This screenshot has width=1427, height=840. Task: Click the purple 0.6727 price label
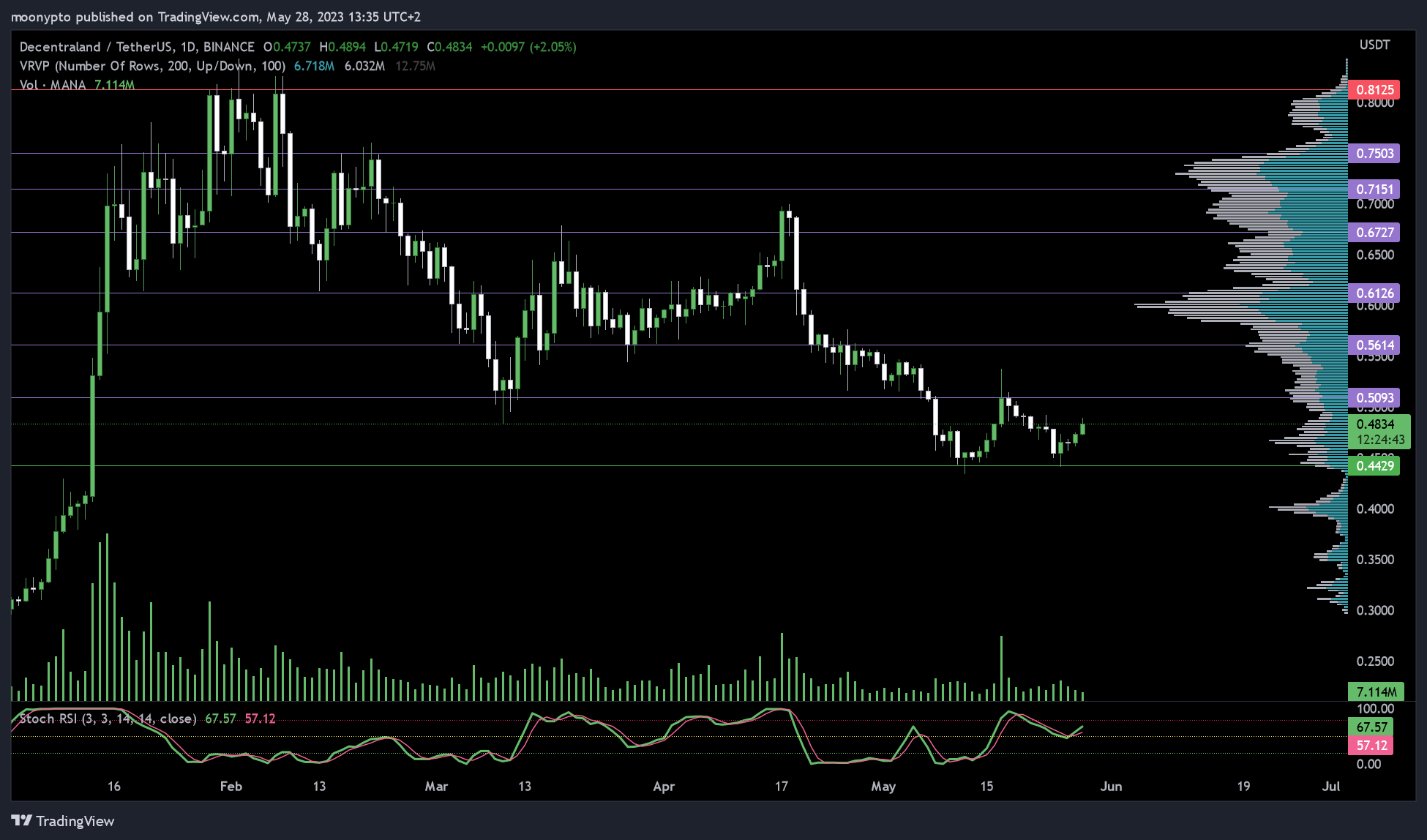point(1374,232)
